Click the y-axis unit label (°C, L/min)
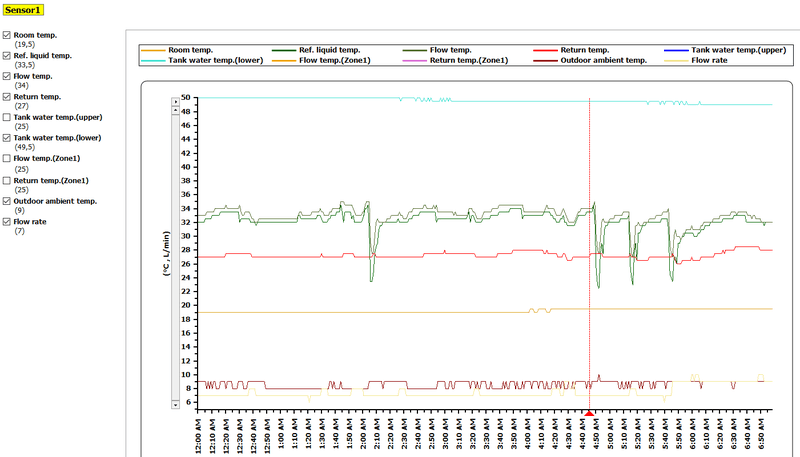The height and width of the screenshot is (457, 800). (166, 253)
